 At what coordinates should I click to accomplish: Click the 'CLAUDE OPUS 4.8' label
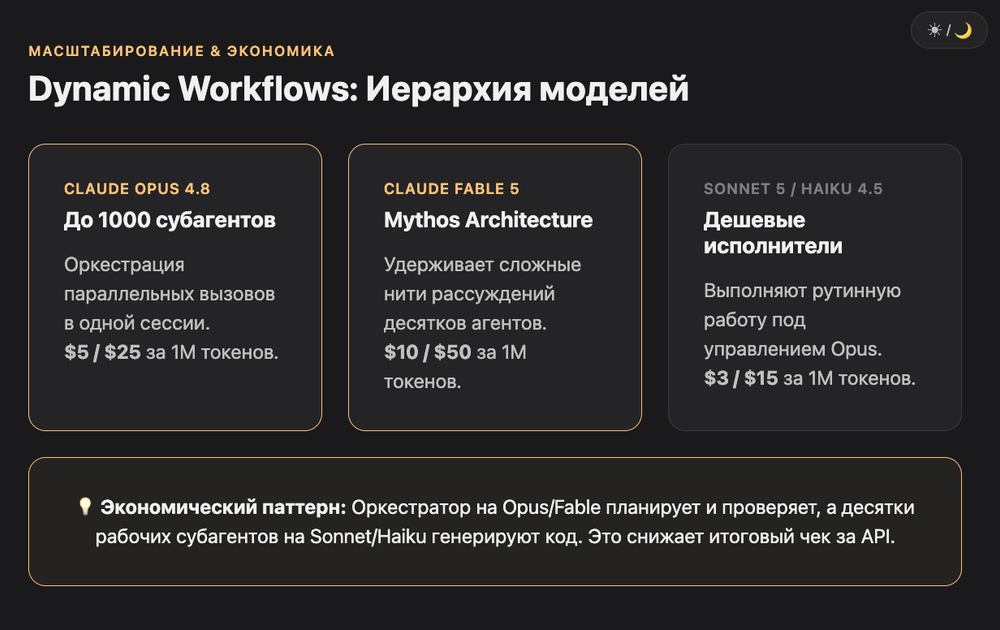pos(137,189)
